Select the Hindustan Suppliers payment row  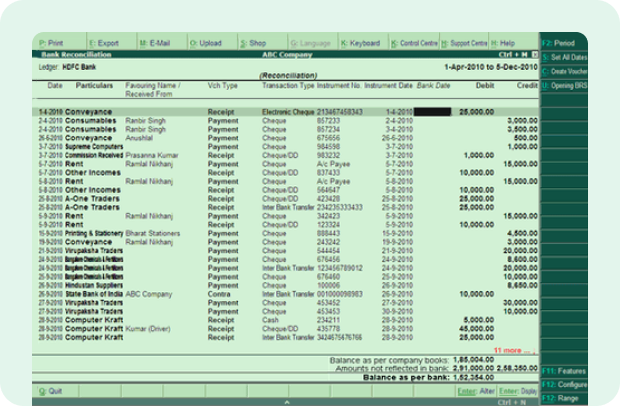pyautogui.click(x=285, y=285)
